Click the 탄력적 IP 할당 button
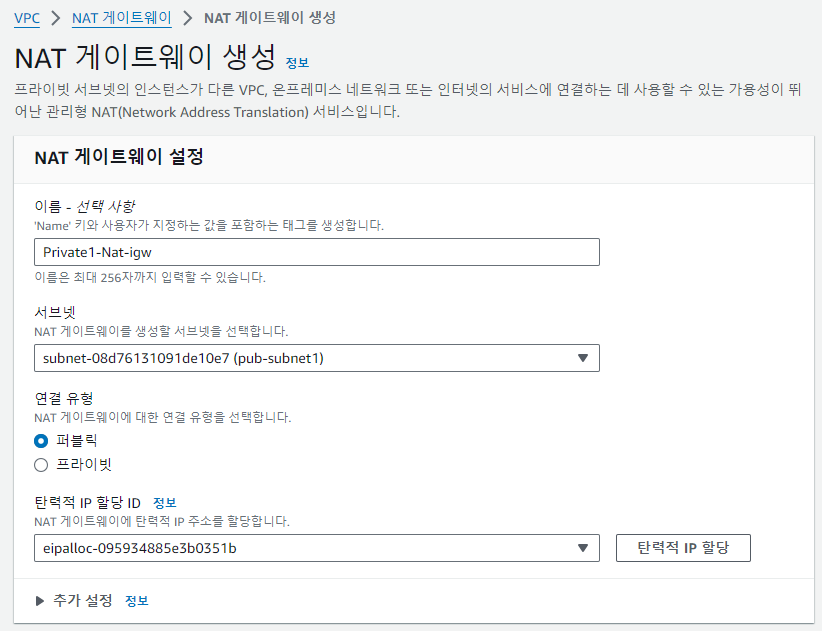Image resolution: width=822 pixels, height=631 pixels. coord(683,548)
